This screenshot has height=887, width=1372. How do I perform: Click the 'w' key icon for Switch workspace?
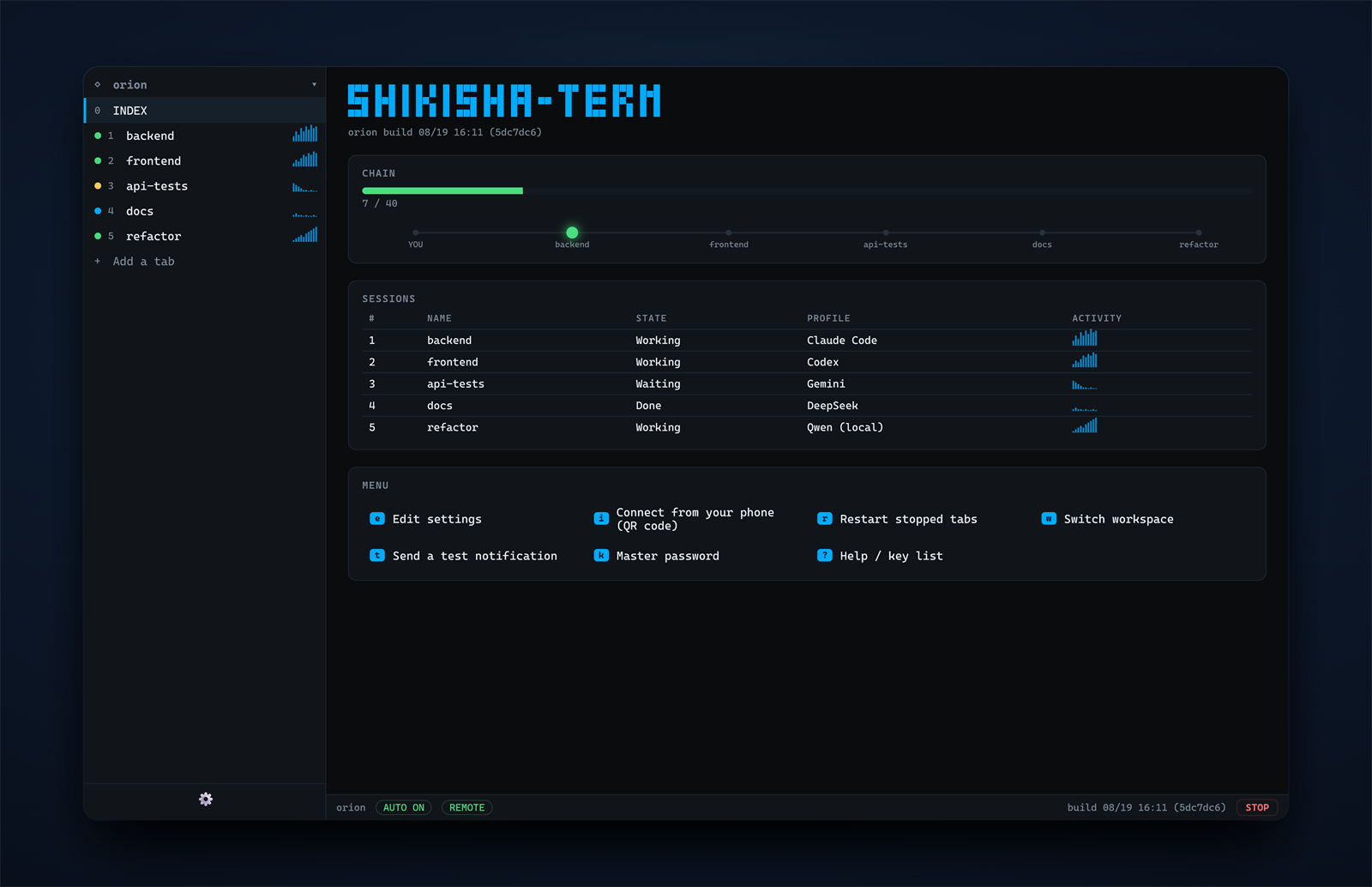click(x=1049, y=518)
